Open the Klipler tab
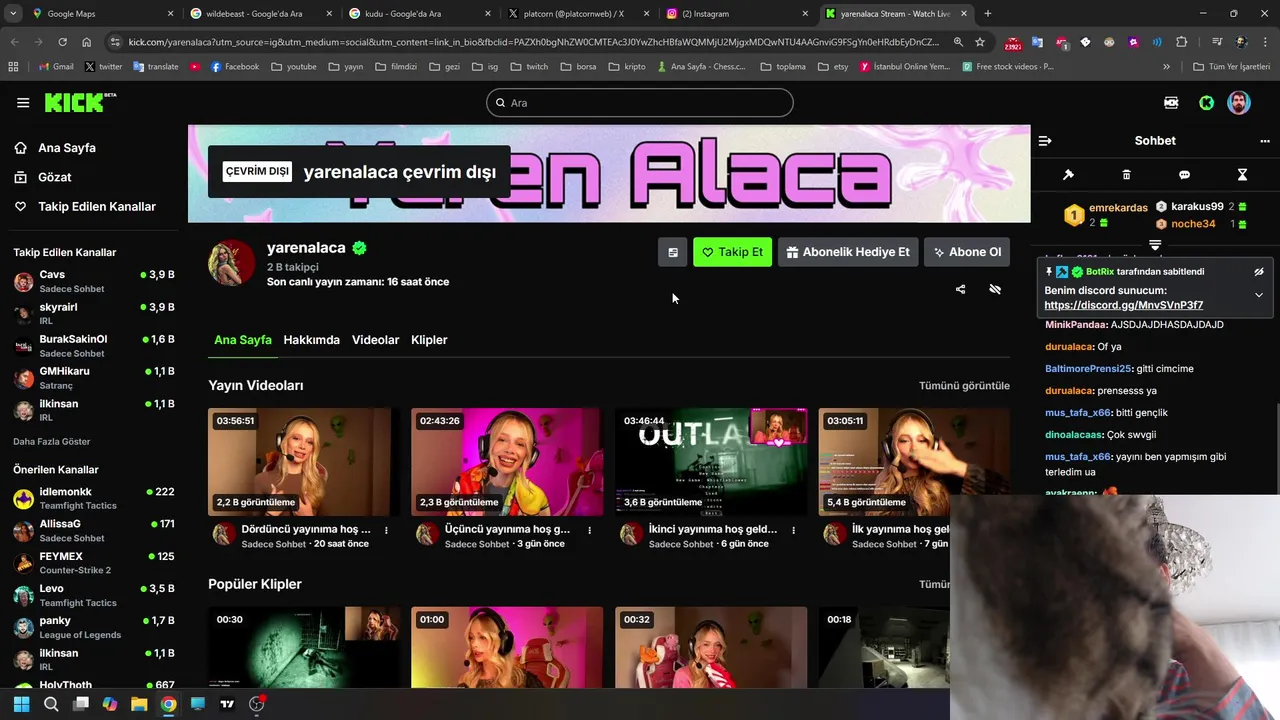This screenshot has height=720, width=1280. point(429,340)
